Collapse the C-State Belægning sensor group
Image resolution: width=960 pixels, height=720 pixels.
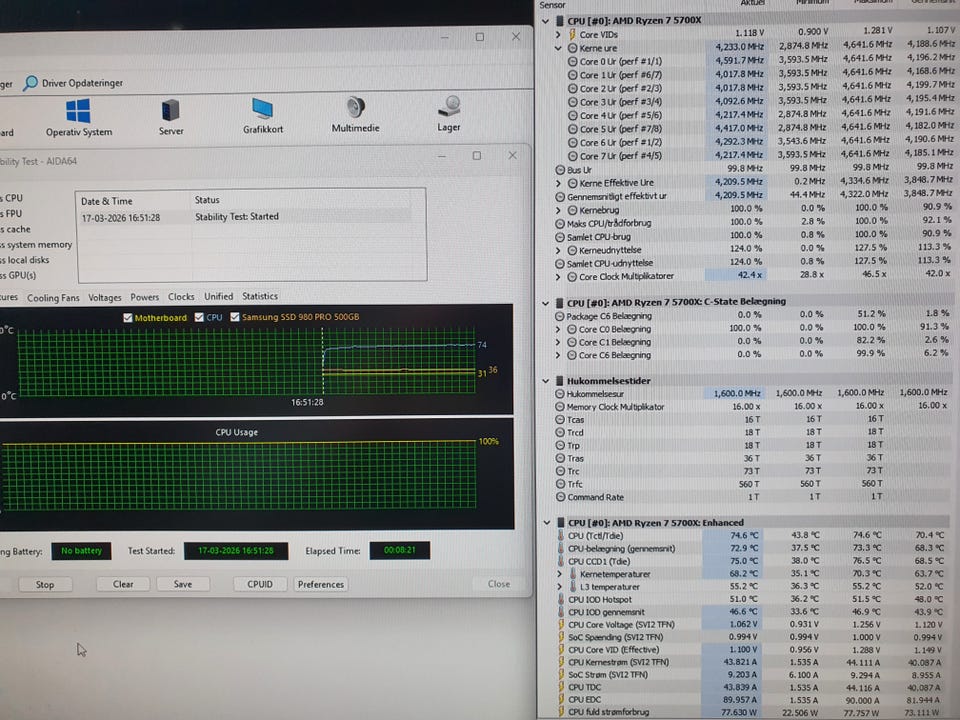pos(546,301)
